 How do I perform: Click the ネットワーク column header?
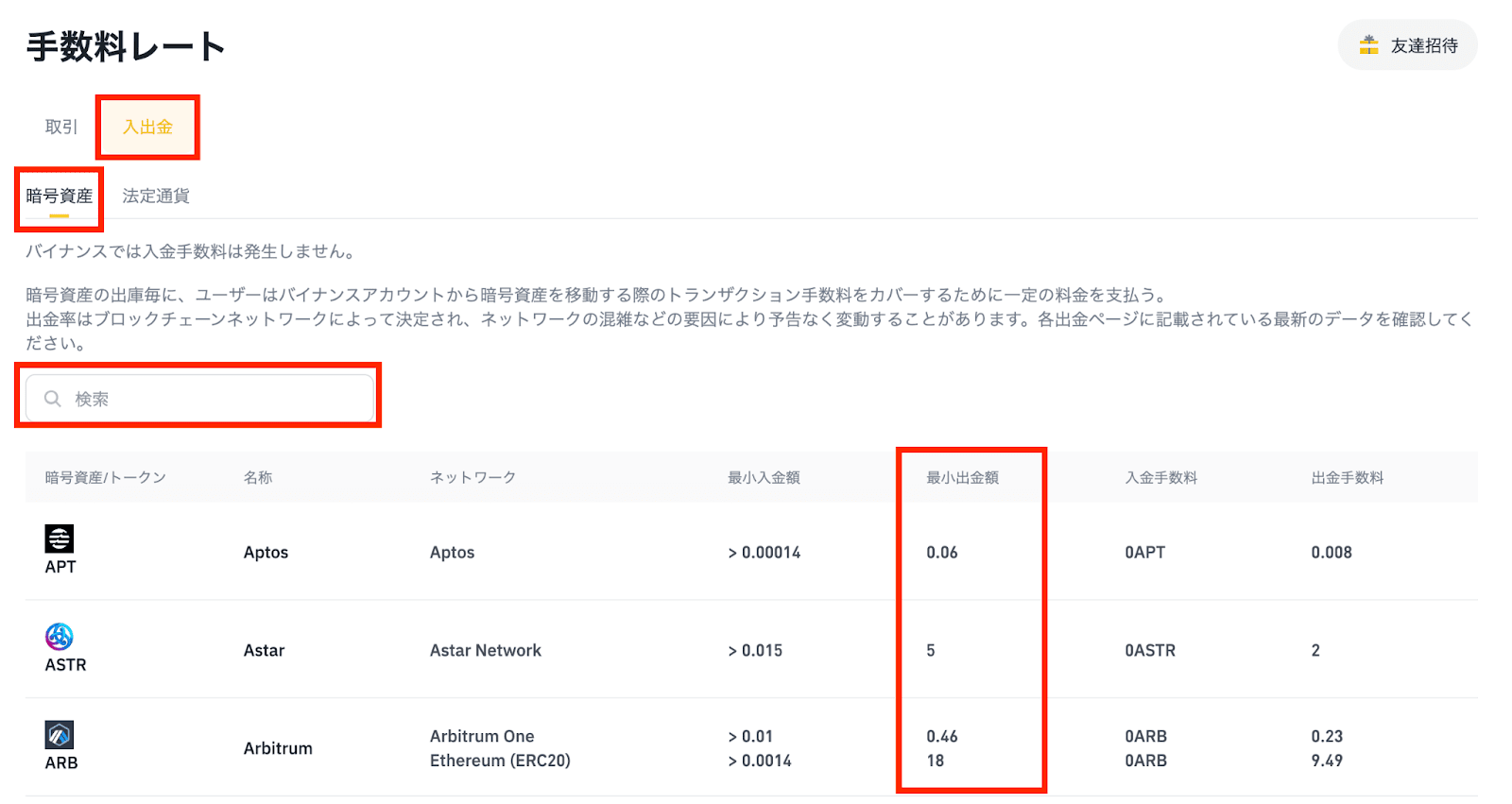click(473, 477)
